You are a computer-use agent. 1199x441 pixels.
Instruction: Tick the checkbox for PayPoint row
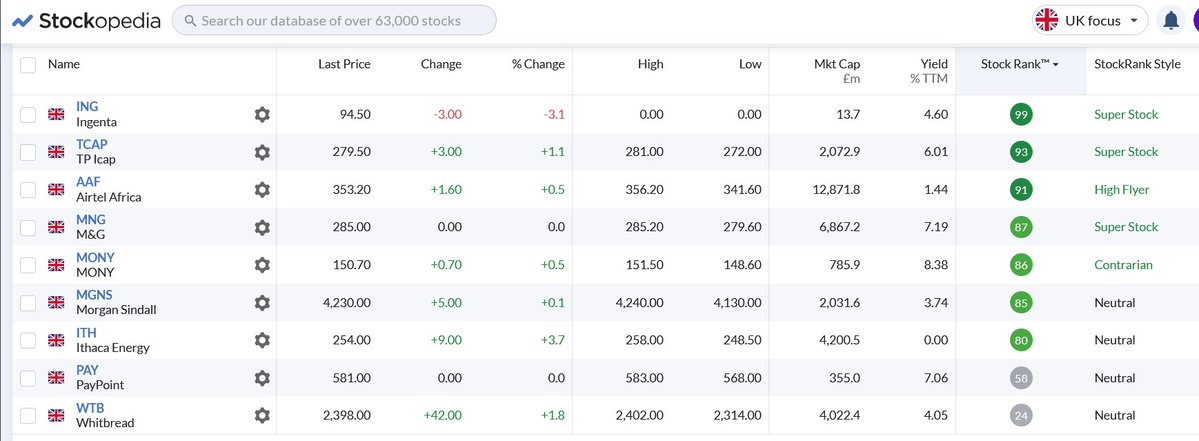[x=28, y=378]
